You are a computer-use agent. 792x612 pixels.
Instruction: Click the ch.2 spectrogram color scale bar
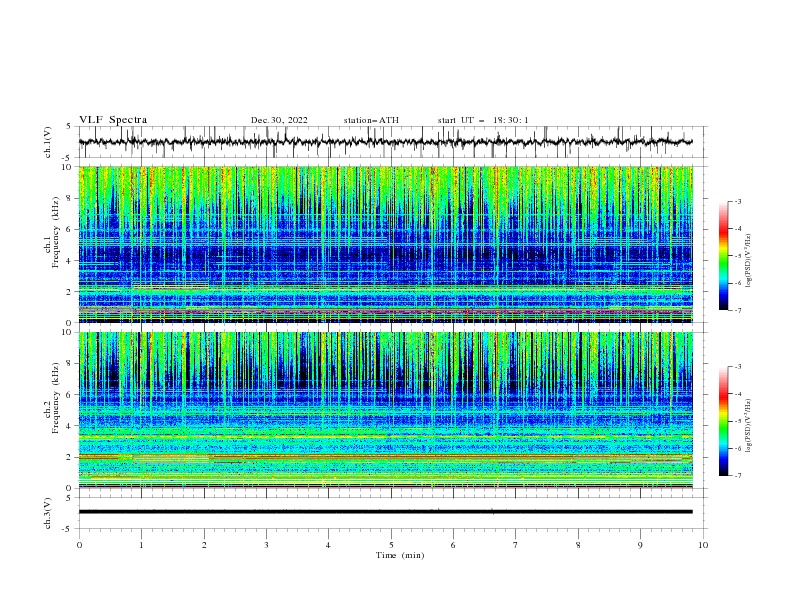click(723, 421)
